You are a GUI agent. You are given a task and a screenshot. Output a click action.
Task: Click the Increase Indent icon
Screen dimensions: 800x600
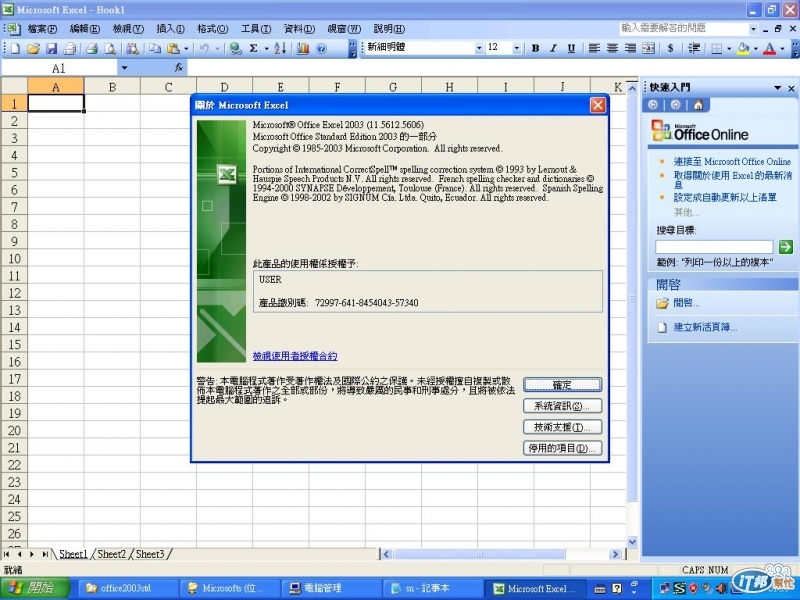pos(693,48)
